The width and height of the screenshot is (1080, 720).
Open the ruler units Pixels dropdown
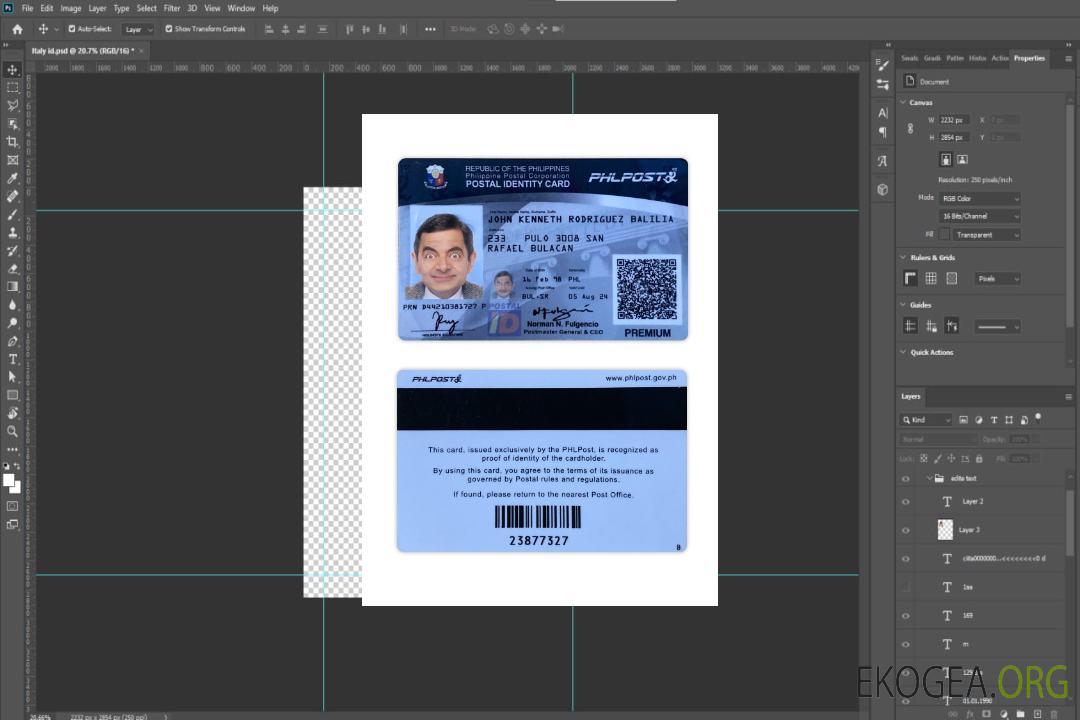point(997,279)
